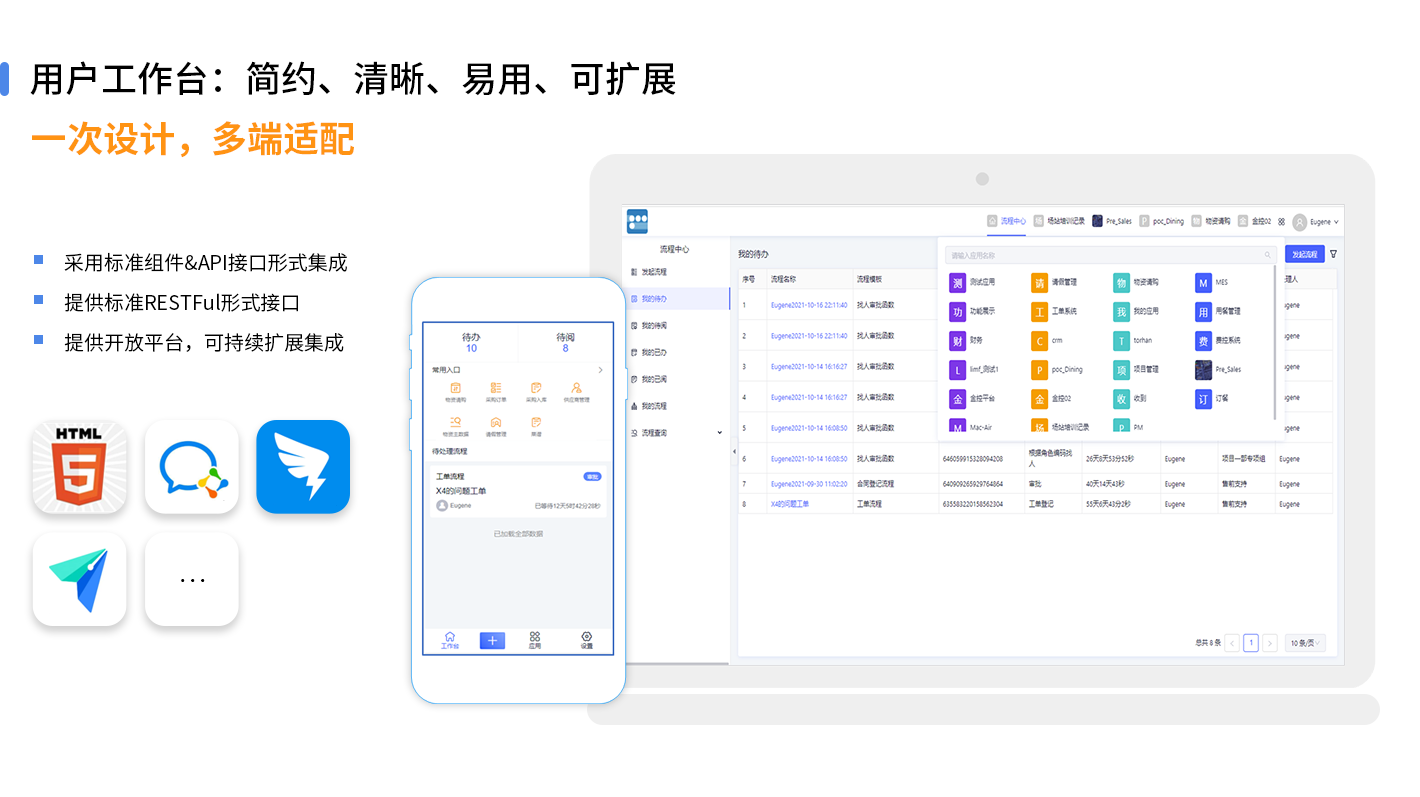
Task: Open the 功能展示 app tile
Action: tap(973, 312)
